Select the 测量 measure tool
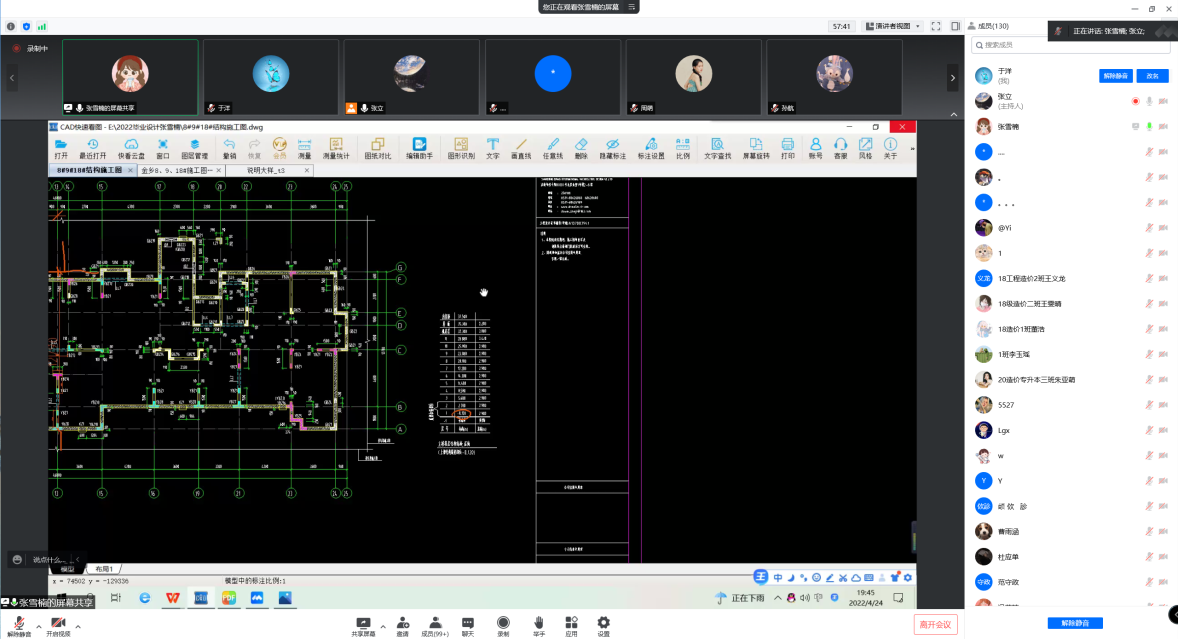Image resolution: width=1178 pixels, height=639 pixels. [x=305, y=149]
